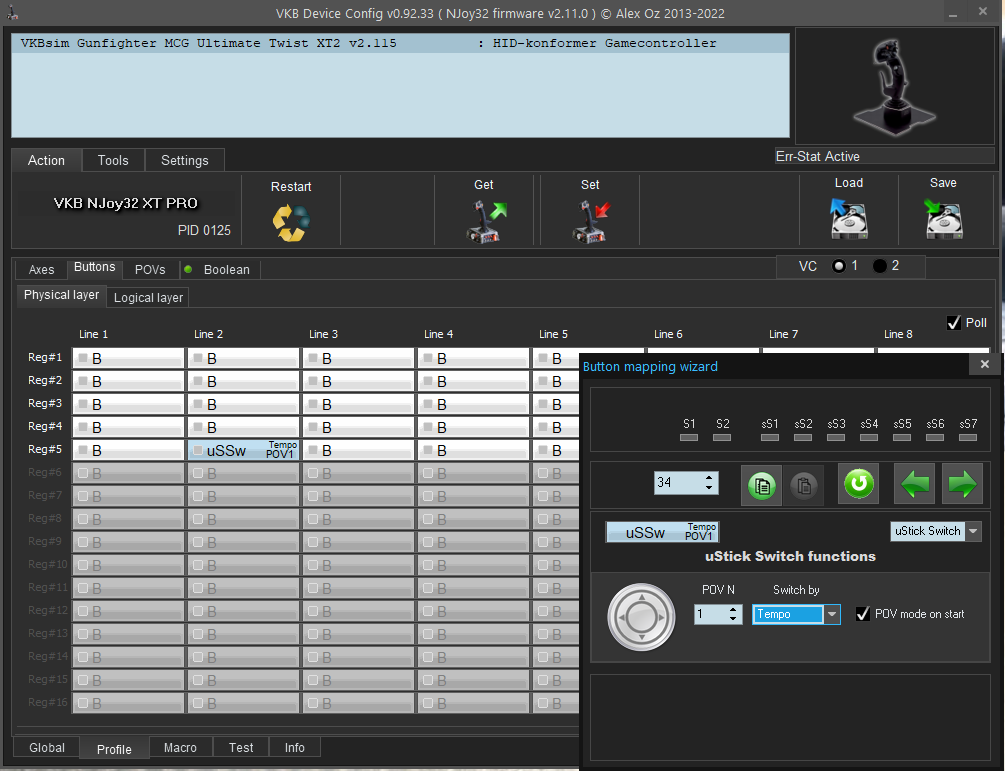Image resolution: width=1005 pixels, height=771 pixels.
Task: Expand the Switch by Tempo dropdown
Action: [831, 615]
